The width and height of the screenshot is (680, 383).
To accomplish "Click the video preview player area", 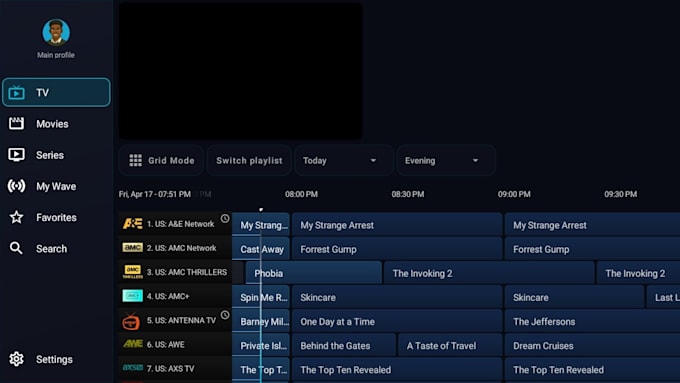I will click(x=240, y=71).
